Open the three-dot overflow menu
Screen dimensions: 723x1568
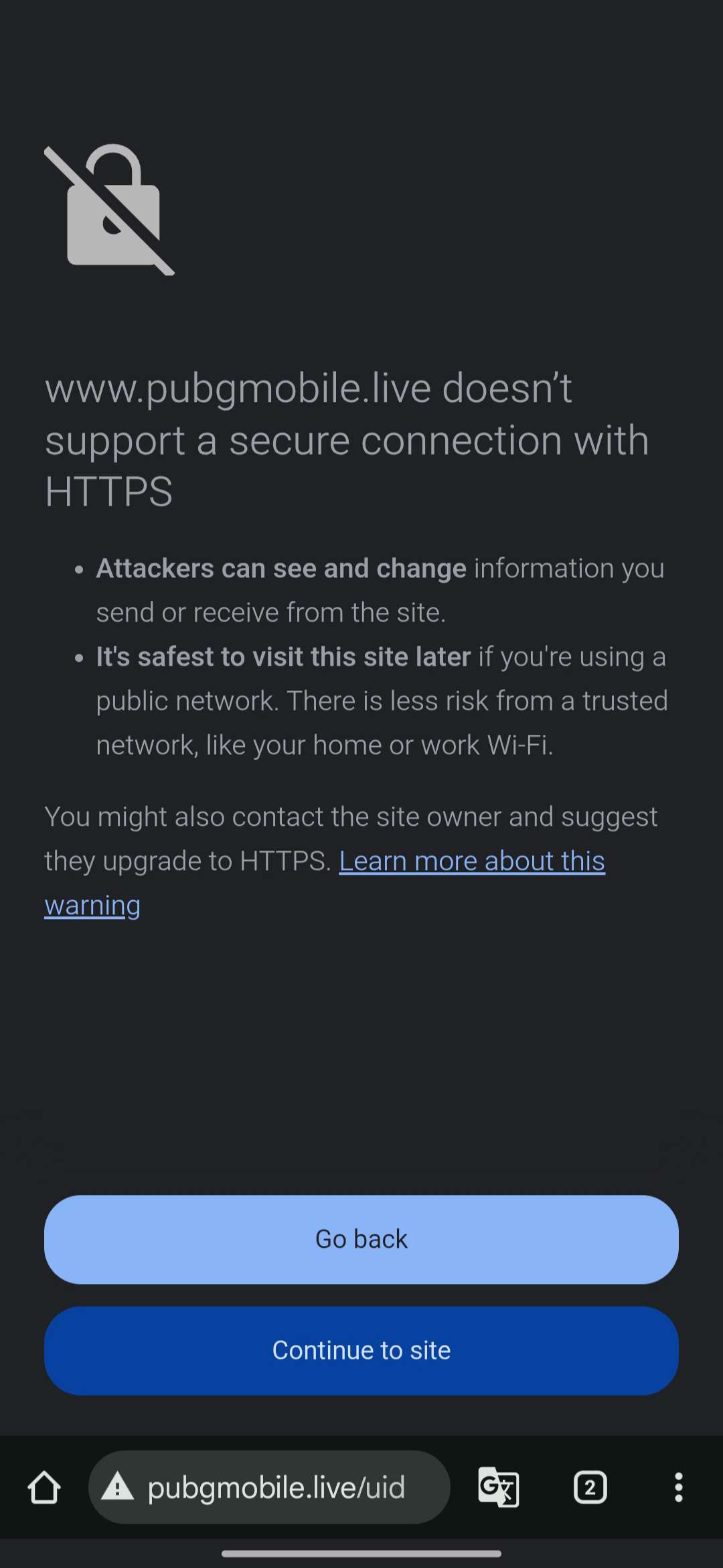(x=678, y=1488)
